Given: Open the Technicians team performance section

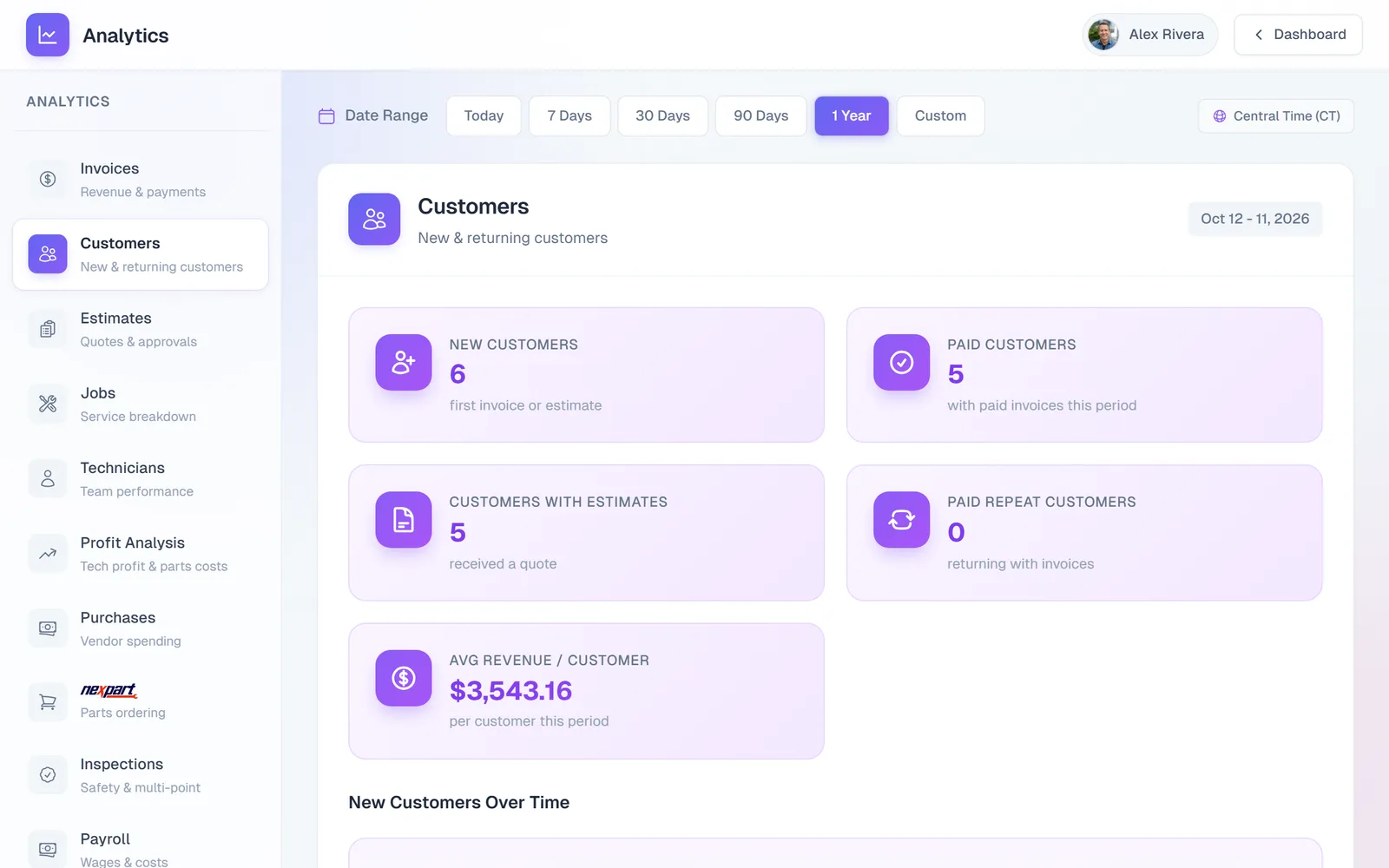Looking at the screenshot, I should pyautogui.click(x=141, y=478).
